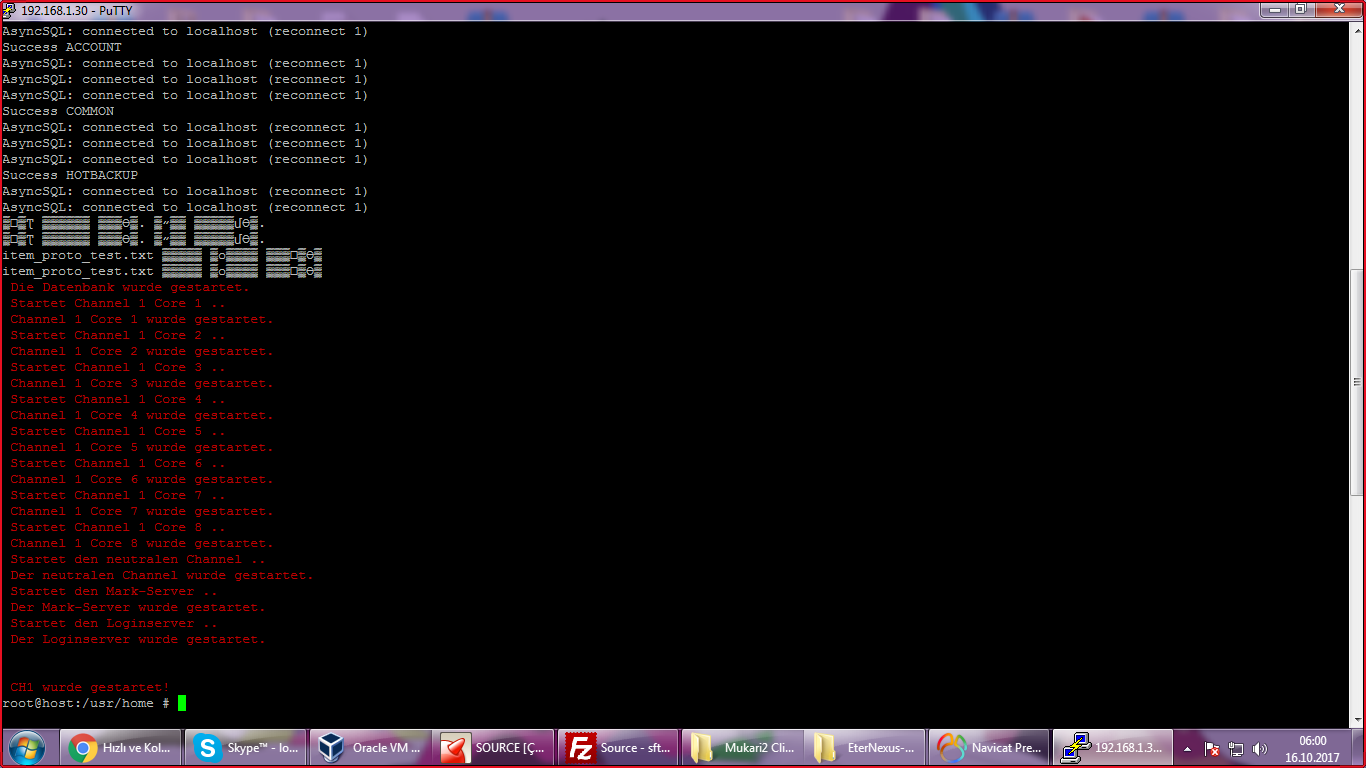The height and width of the screenshot is (768, 1366).
Task: Click 'Channel 1 Core 8 wurde gestartet.'
Action: (142, 543)
